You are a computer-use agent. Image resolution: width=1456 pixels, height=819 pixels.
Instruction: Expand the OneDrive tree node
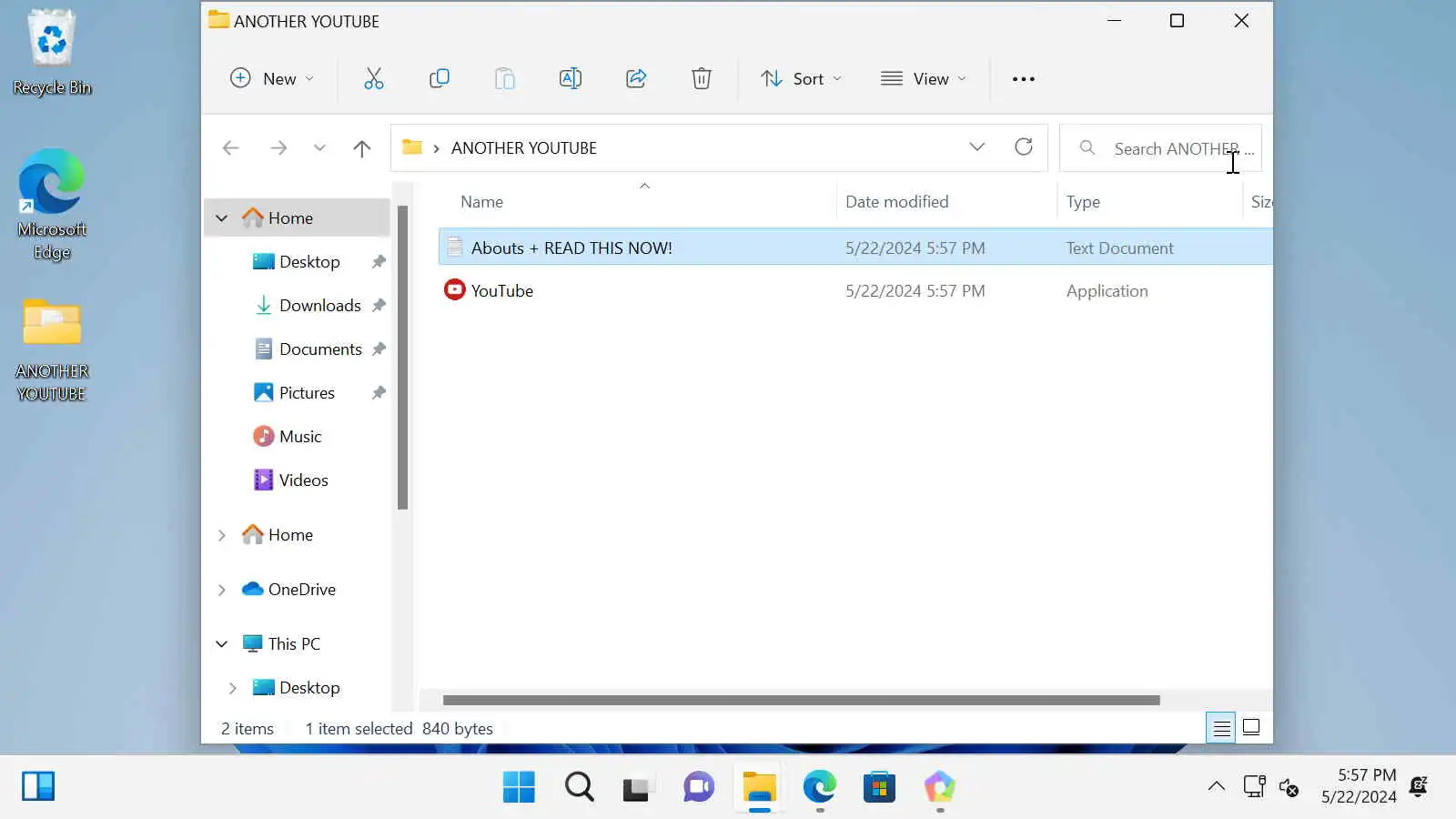coord(222,590)
